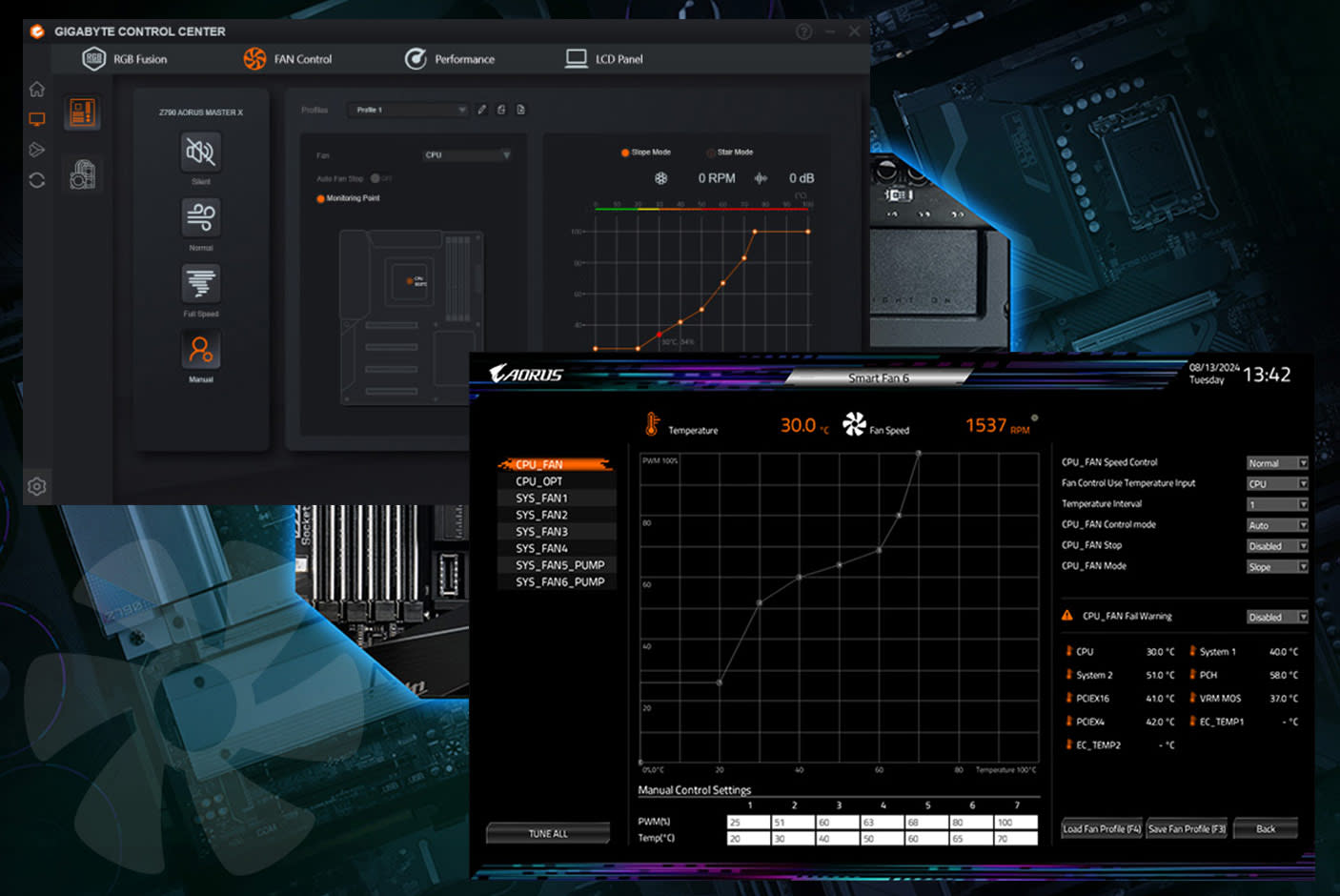Image resolution: width=1340 pixels, height=896 pixels.
Task: Select the Silent fan mode
Action: coord(200,153)
